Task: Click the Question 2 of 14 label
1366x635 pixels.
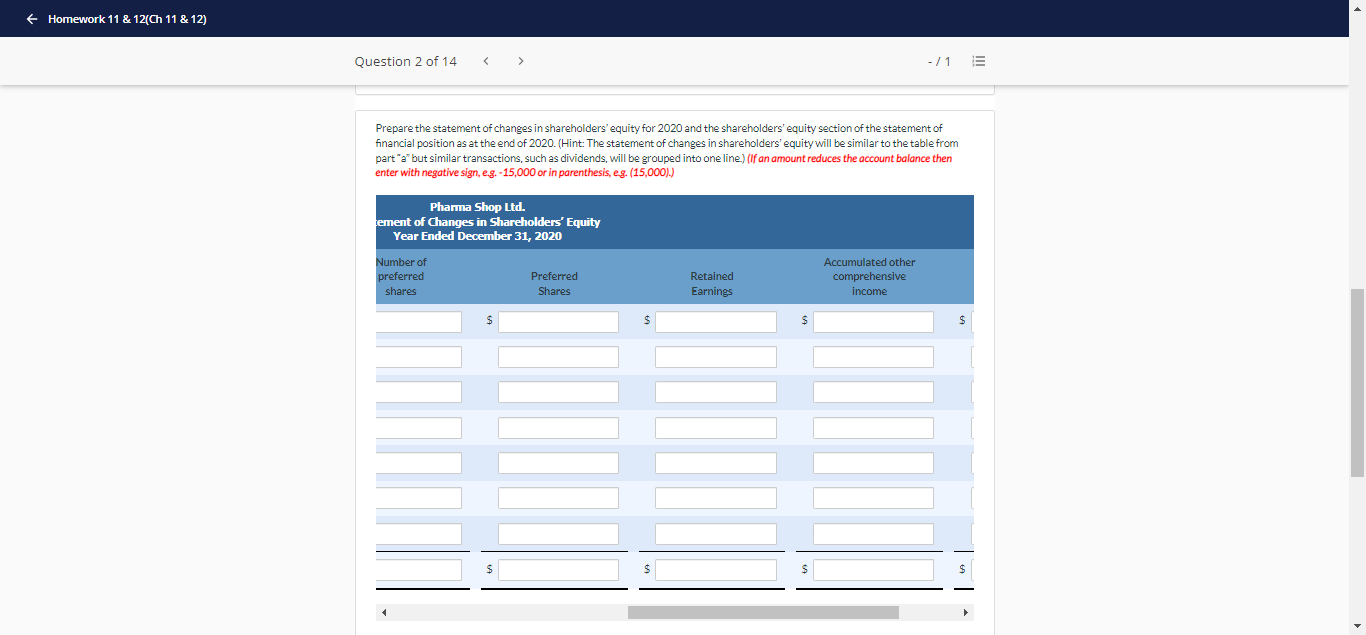Action: 405,61
